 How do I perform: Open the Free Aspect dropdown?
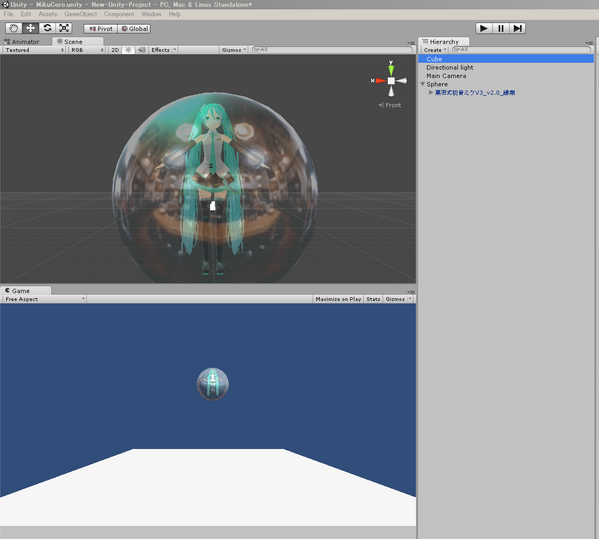tap(45, 299)
